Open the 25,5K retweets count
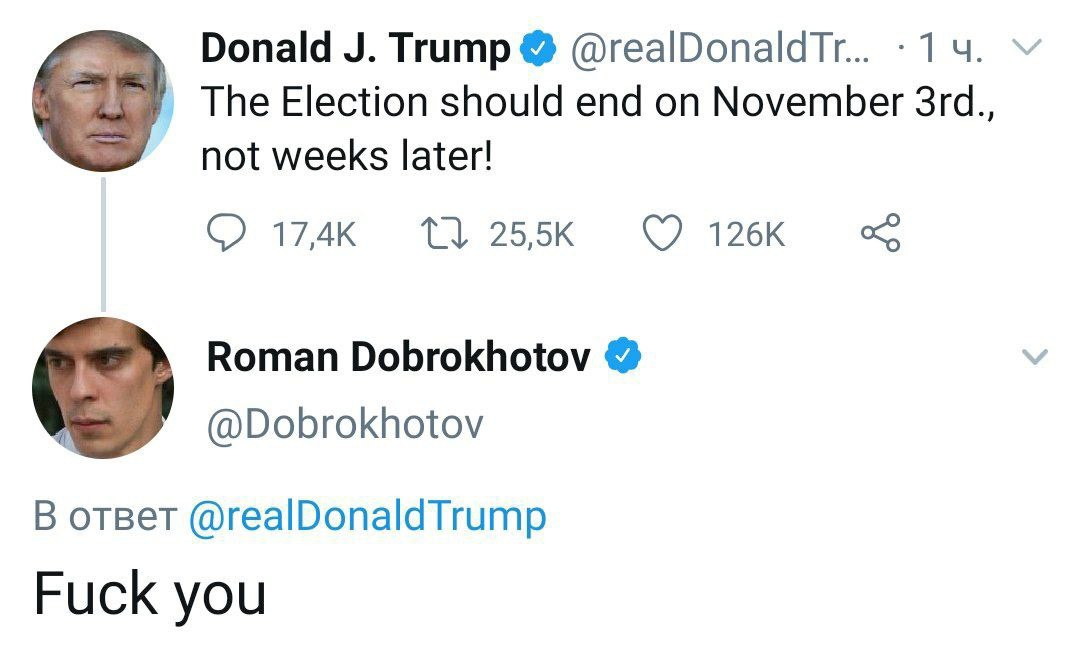The image size is (1080, 649). 531,234
